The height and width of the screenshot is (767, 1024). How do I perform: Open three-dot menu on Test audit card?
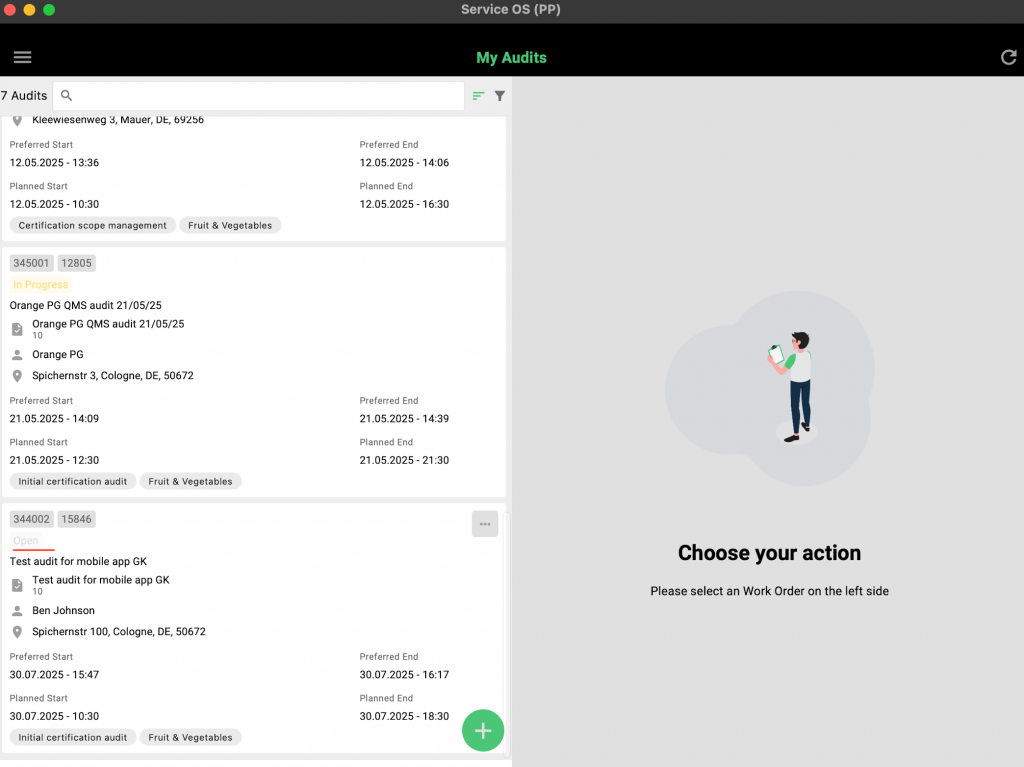484,524
